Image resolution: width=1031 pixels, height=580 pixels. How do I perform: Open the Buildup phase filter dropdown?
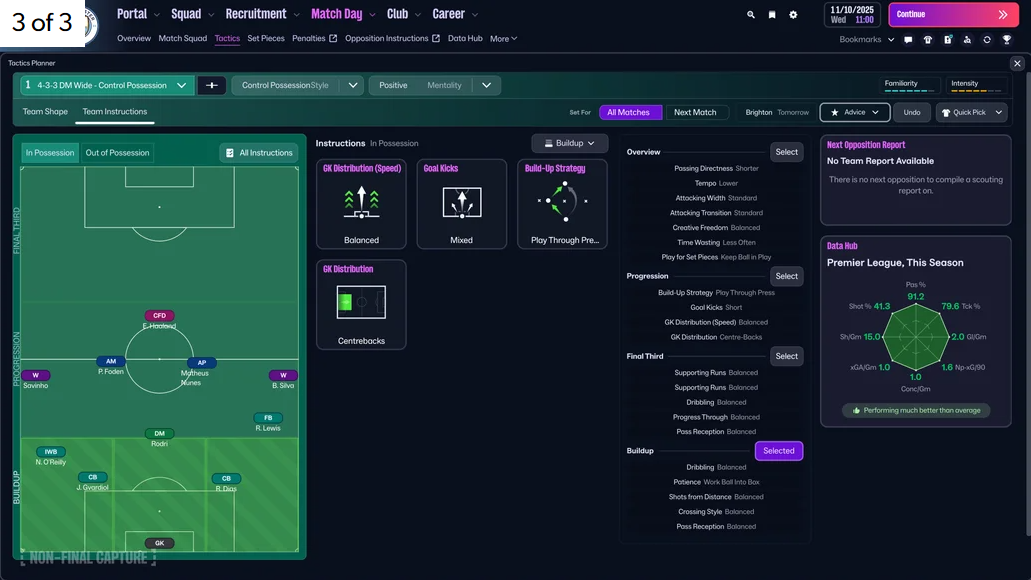[569, 143]
